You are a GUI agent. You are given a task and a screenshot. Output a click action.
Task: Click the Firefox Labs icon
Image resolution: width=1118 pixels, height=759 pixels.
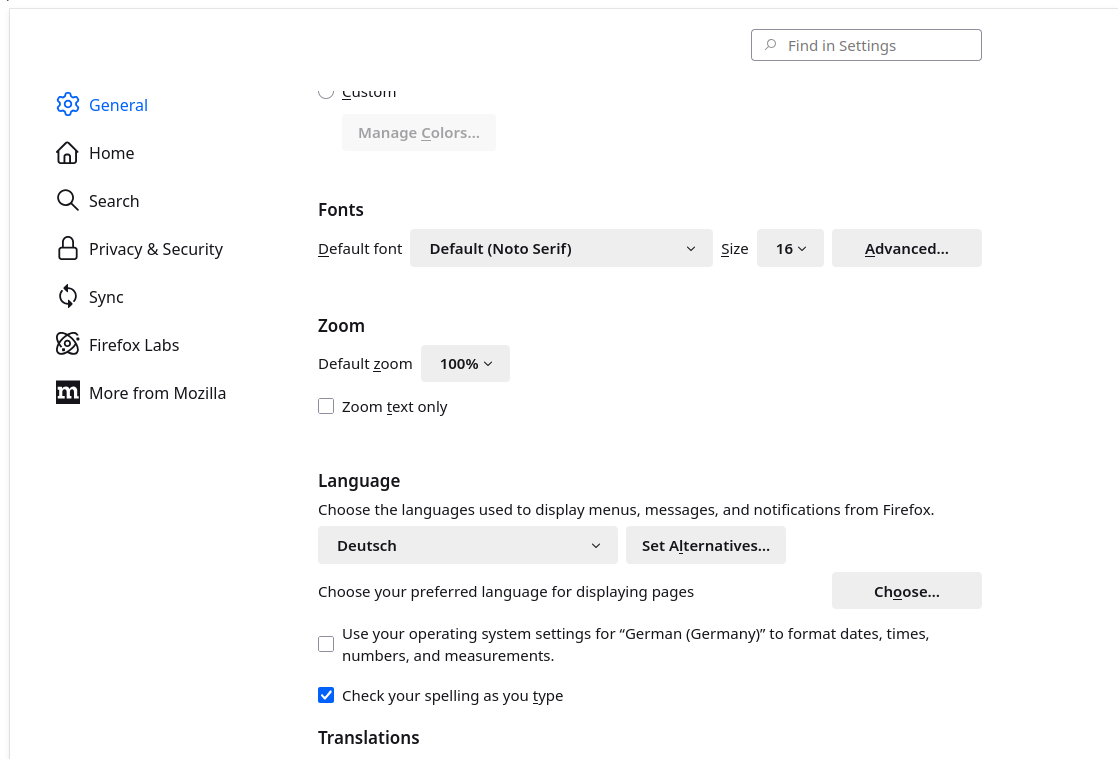[67, 344]
